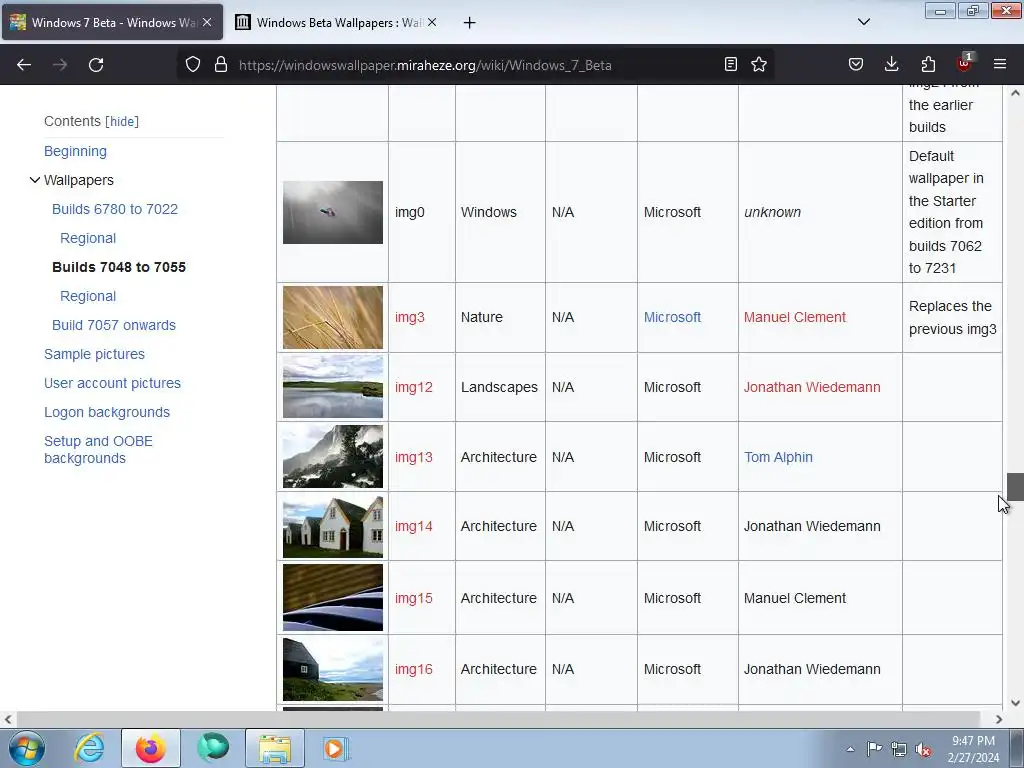
Task: Show site security lock info
Action: click(221, 64)
